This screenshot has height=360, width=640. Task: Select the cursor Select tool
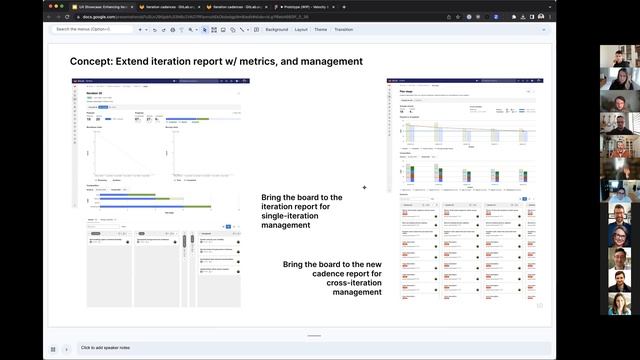(205, 30)
